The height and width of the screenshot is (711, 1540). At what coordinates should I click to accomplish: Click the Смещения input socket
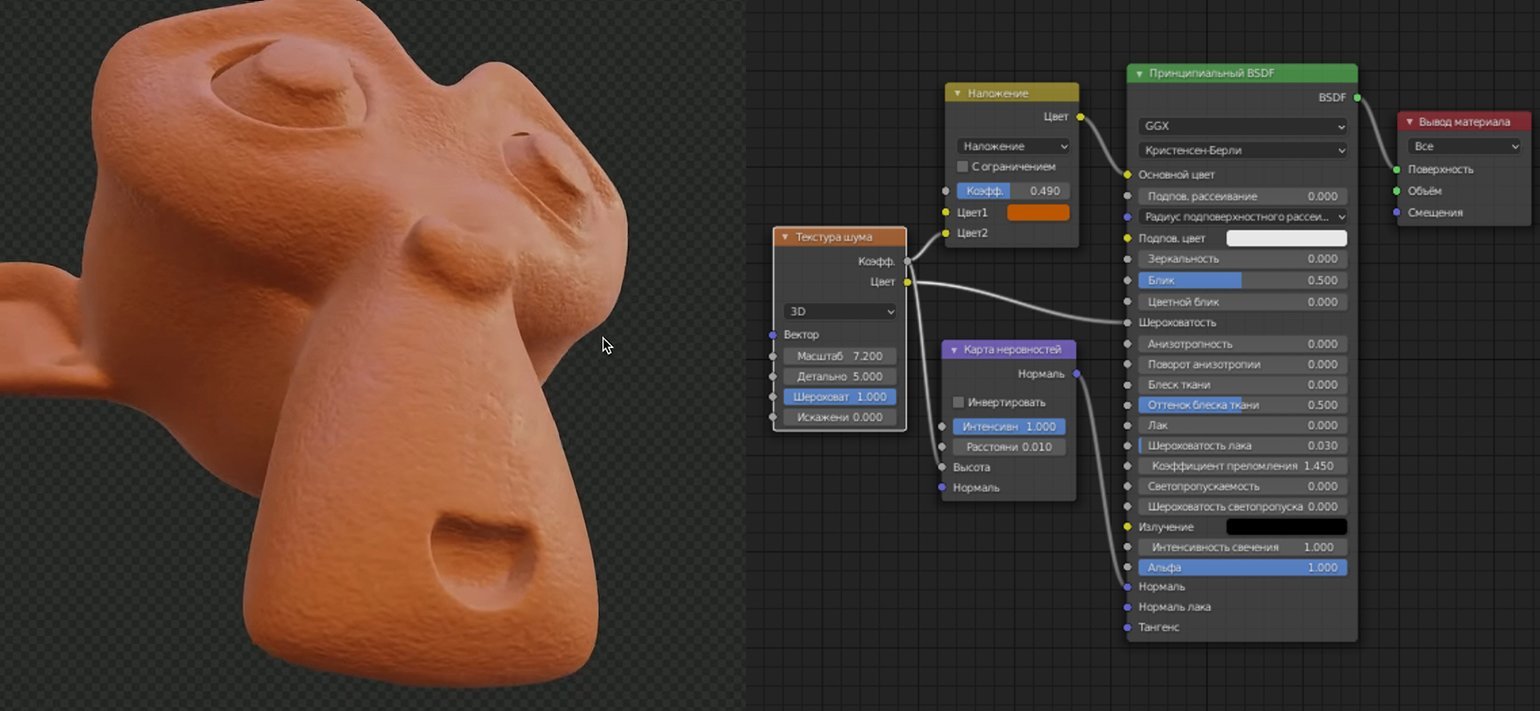[1397, 213]
